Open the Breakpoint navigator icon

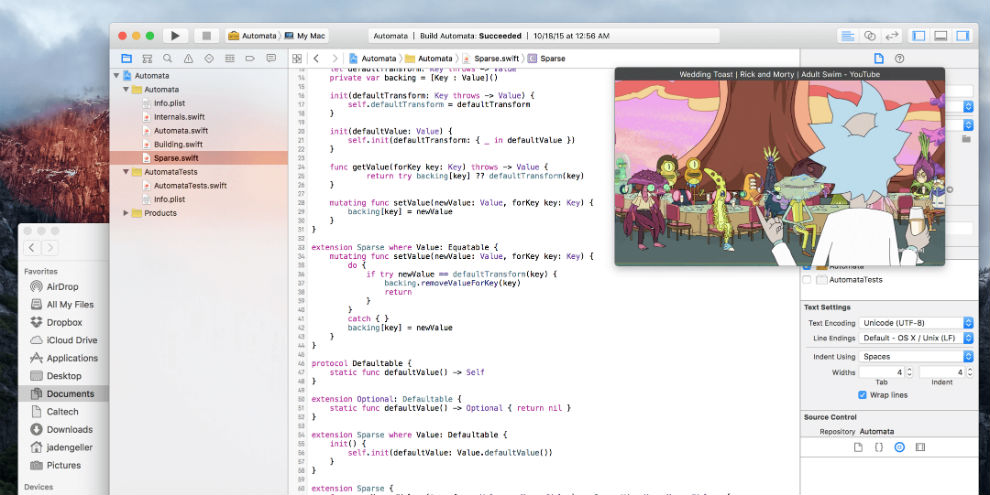tap(250, 58)
